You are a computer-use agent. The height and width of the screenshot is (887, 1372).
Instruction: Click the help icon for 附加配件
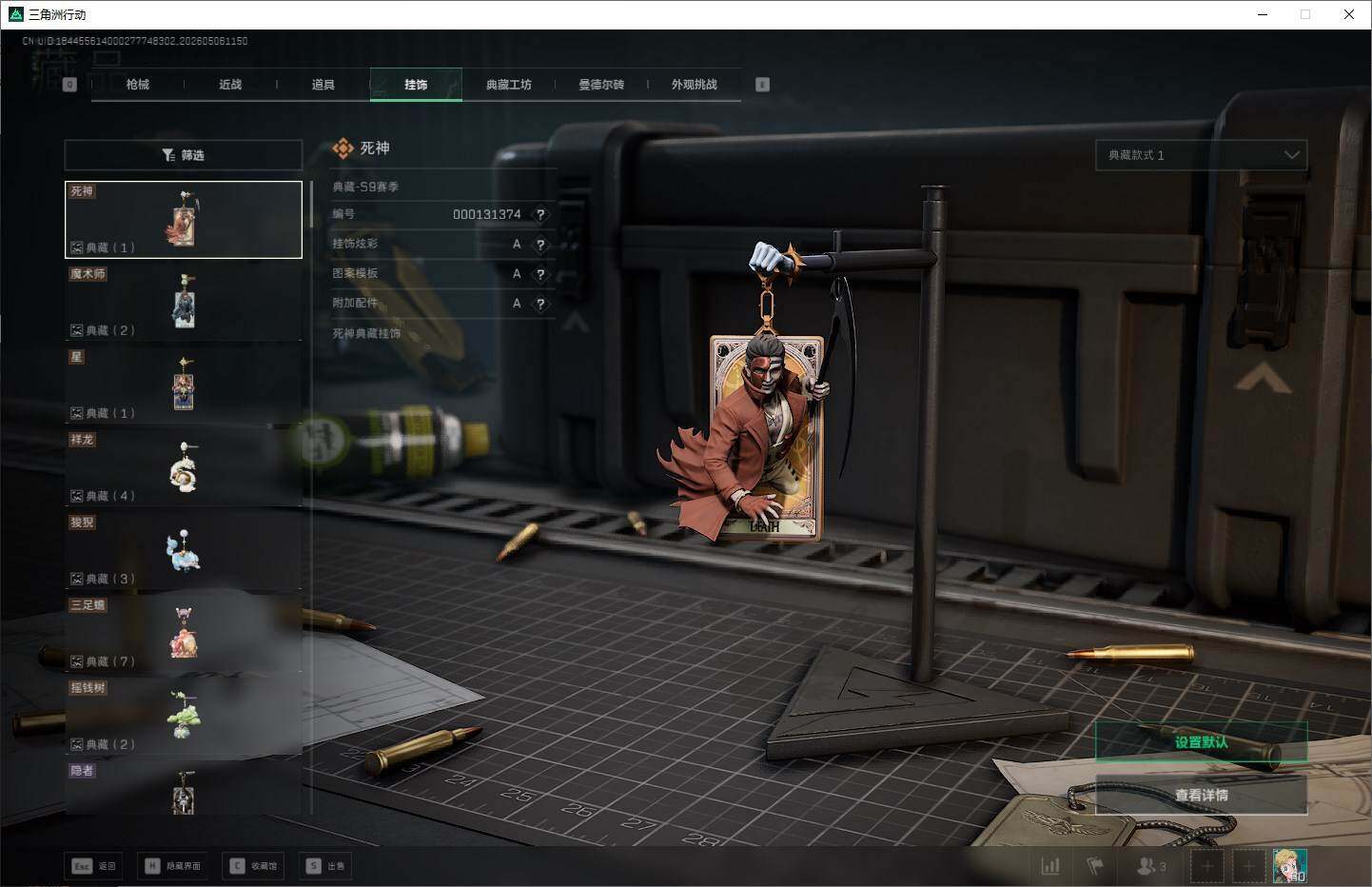(x=540, y=304)
